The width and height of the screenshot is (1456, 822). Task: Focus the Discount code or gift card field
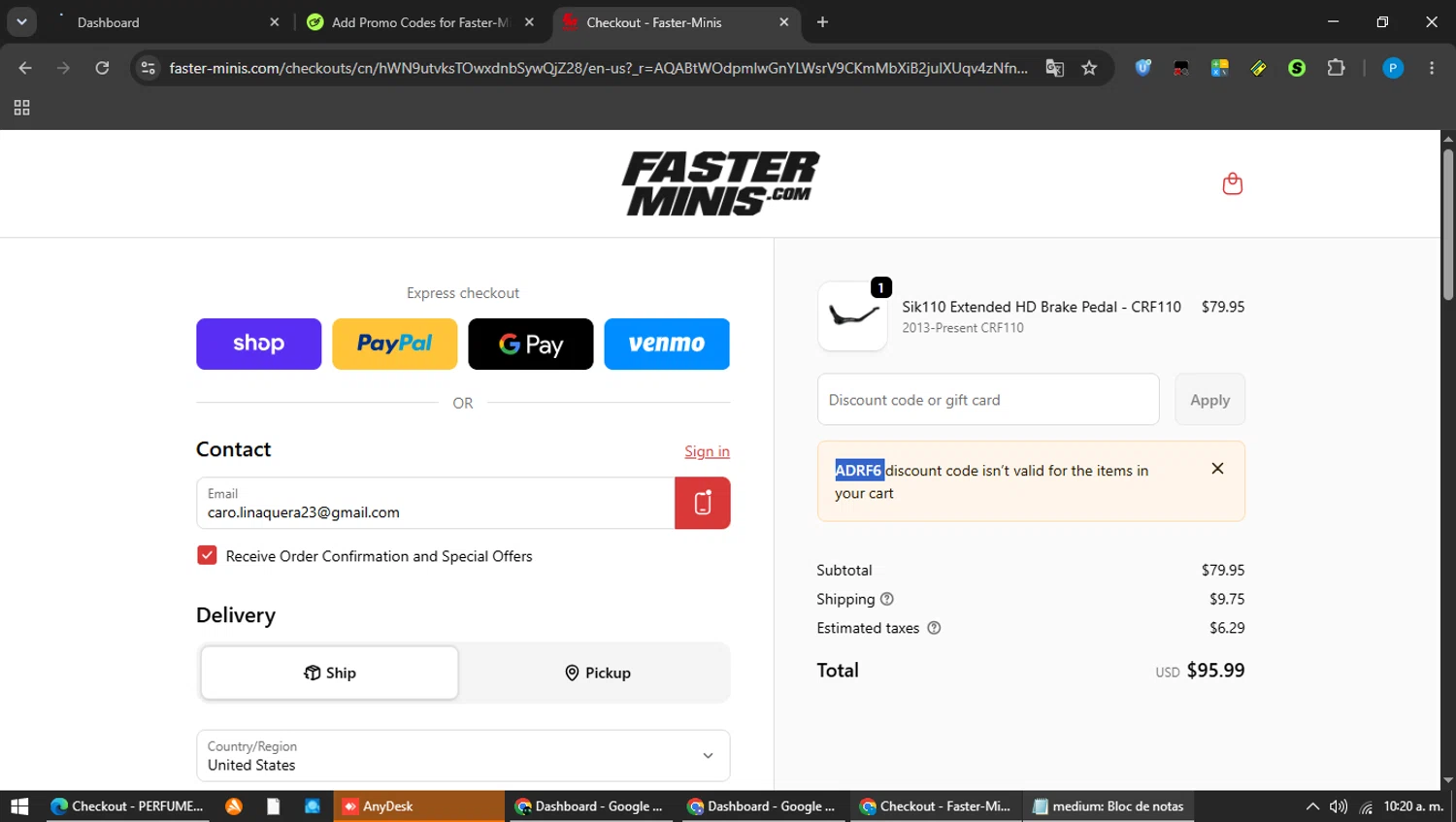988,399
